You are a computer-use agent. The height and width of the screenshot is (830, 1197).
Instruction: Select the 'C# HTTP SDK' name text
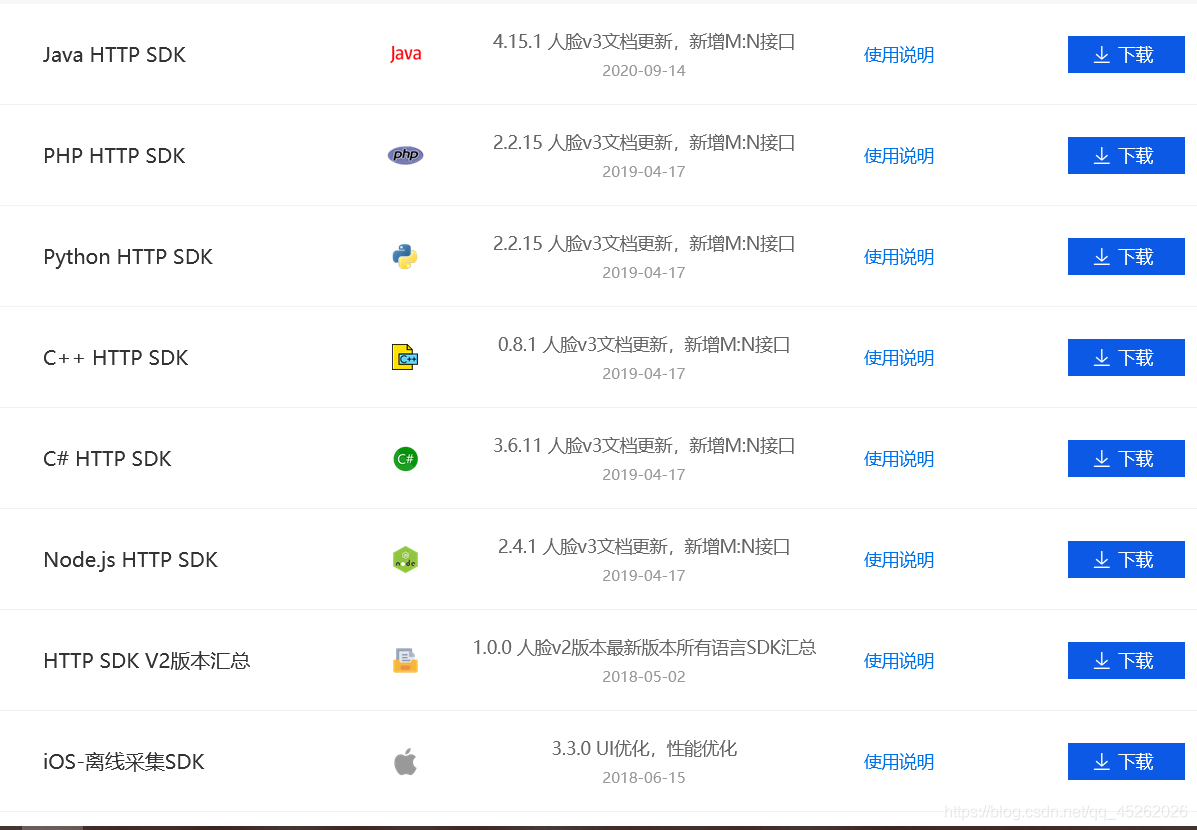tap(107, 459)
